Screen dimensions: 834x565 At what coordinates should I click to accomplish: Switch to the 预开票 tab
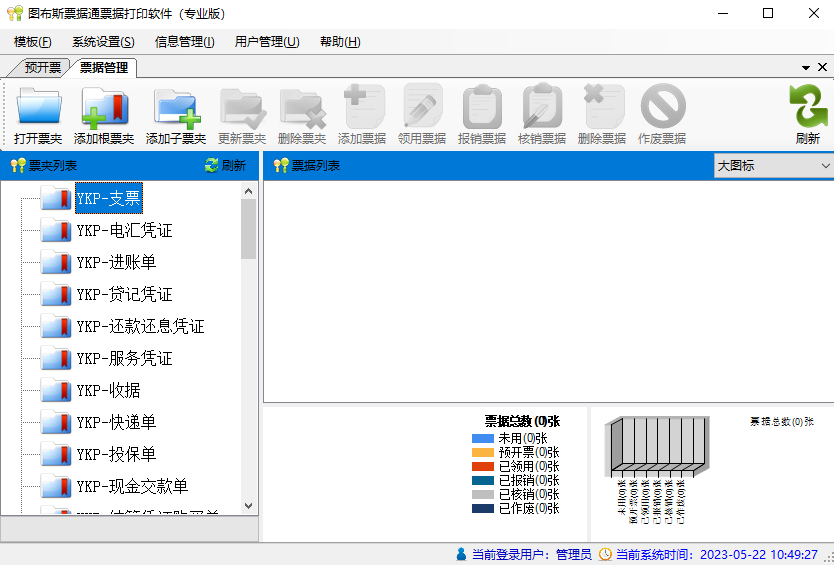tap(43, 68)
